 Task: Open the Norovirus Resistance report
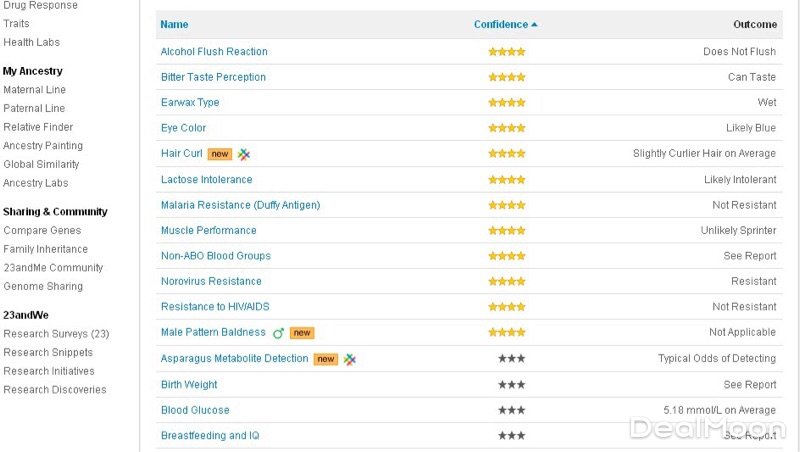pos(211,282)
